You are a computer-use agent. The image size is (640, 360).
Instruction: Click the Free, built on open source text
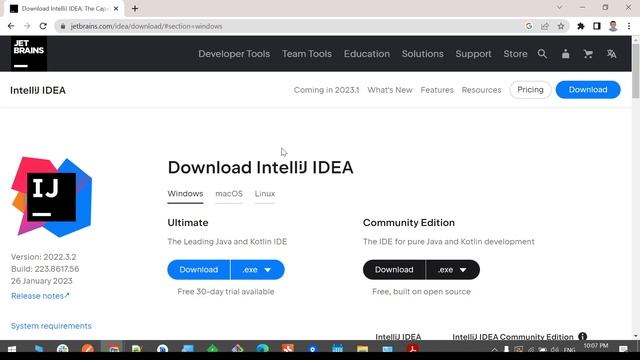pos(421,291)
